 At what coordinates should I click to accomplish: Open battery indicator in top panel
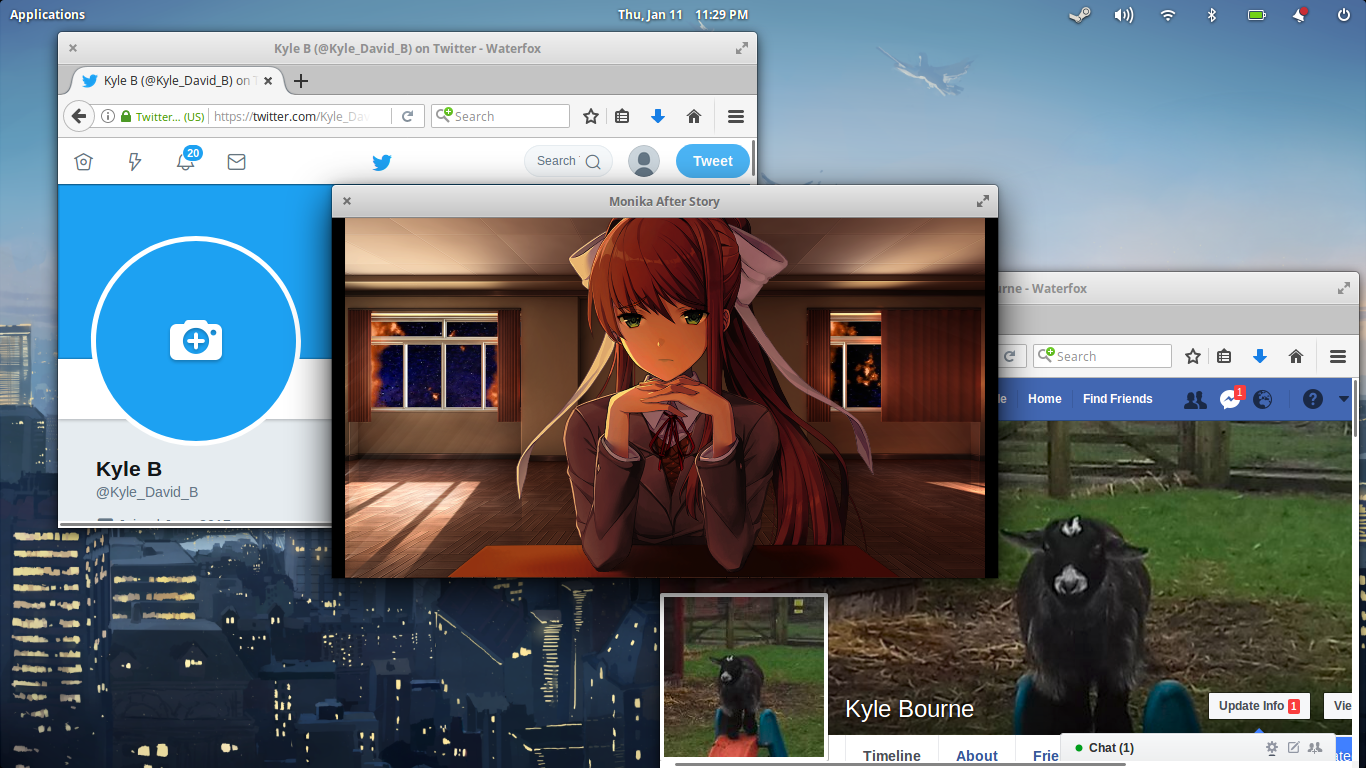click(1256, 15)
